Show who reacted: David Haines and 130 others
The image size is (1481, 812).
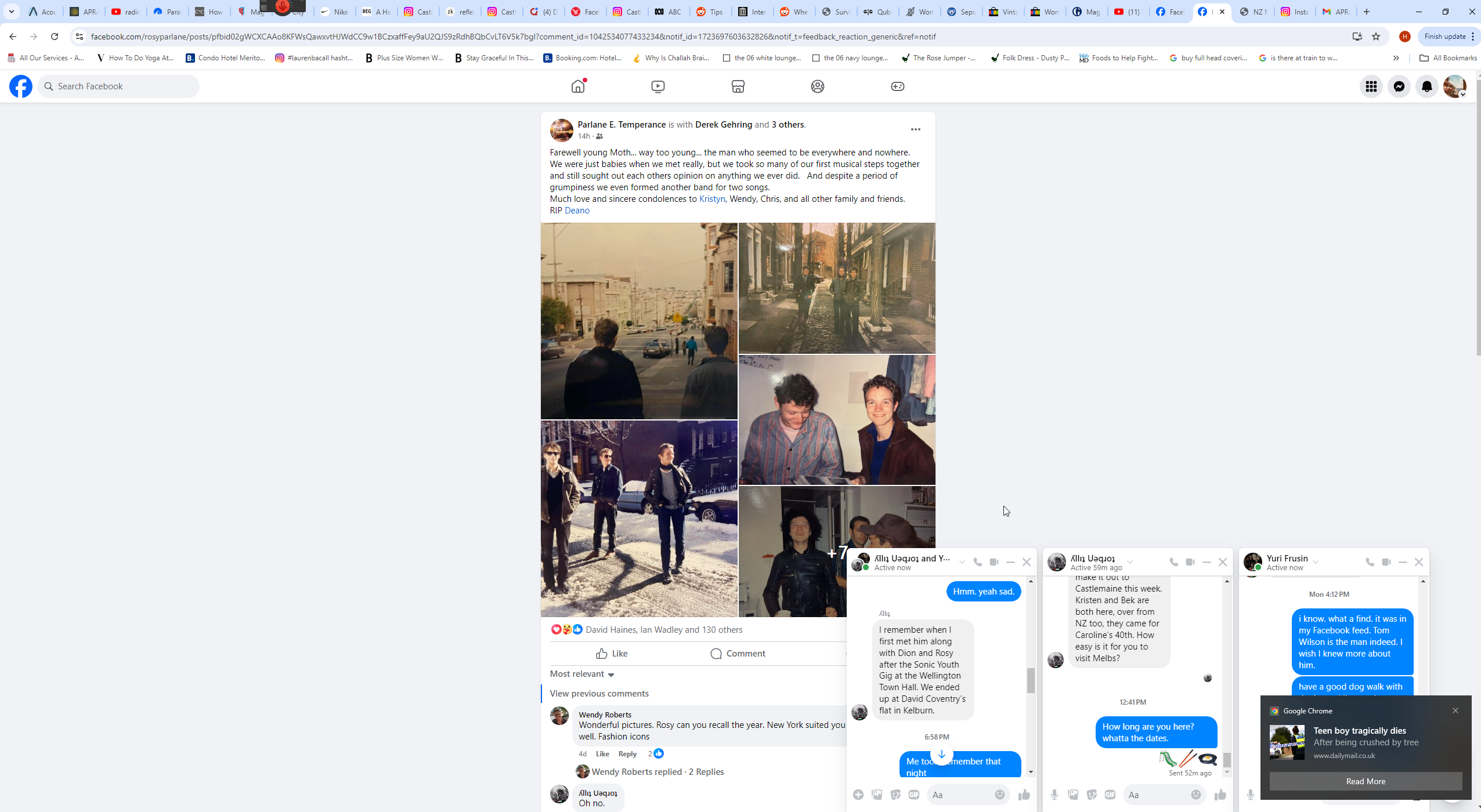coord(664,630)
